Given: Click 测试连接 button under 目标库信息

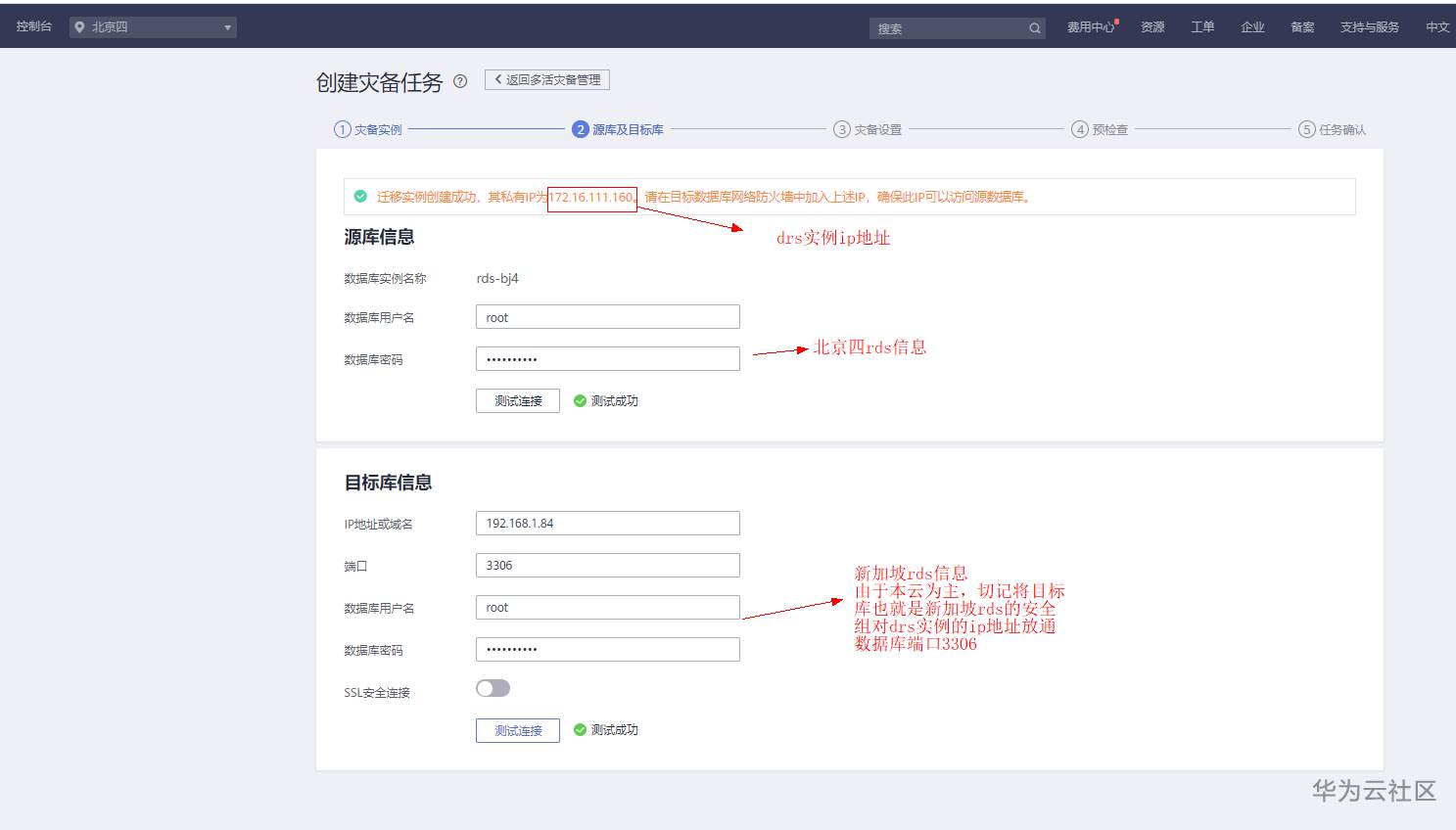Looking at the screenshot, I should pos(518,730).
